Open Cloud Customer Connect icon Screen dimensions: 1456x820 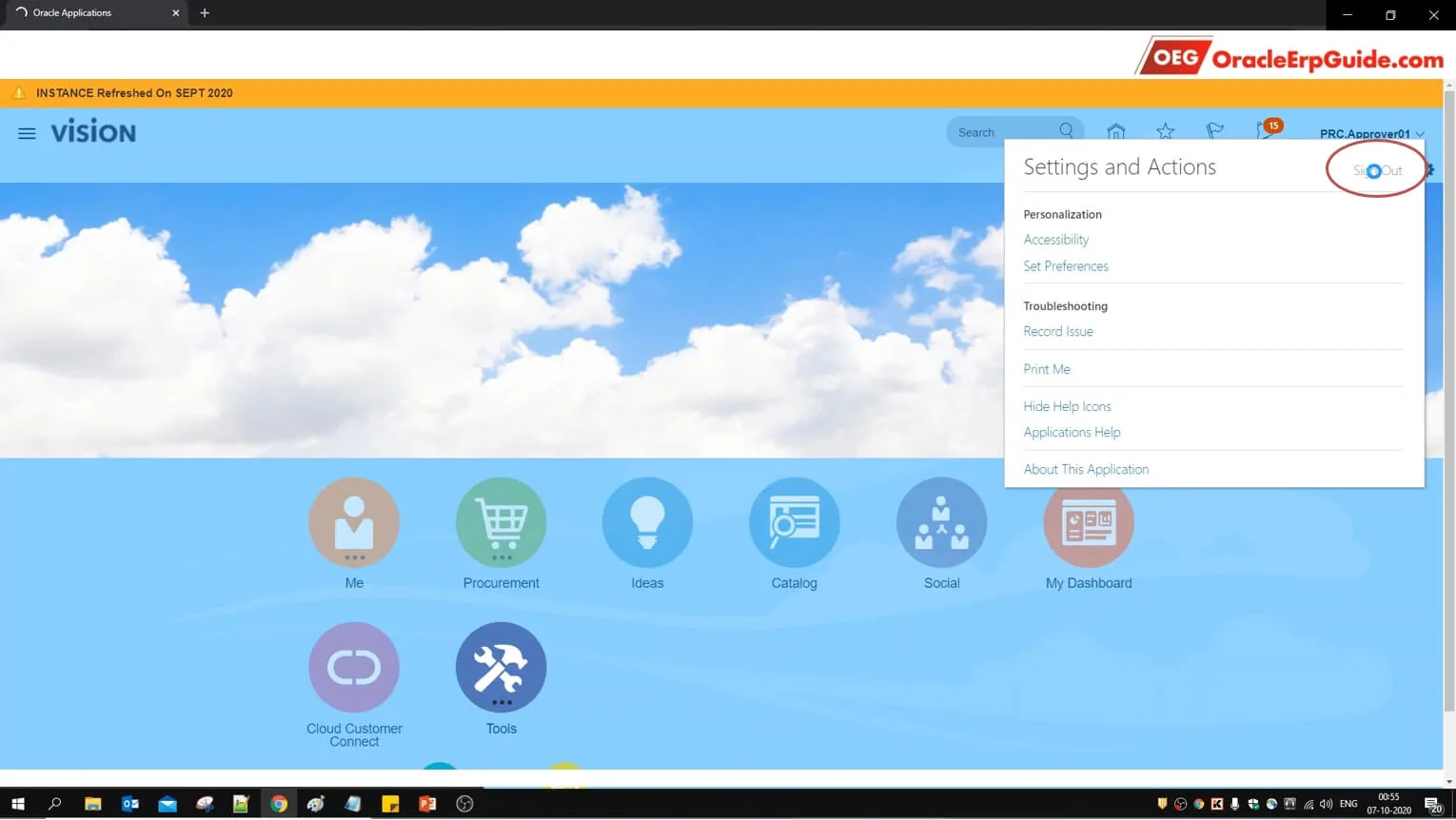[x=354, y=667]
